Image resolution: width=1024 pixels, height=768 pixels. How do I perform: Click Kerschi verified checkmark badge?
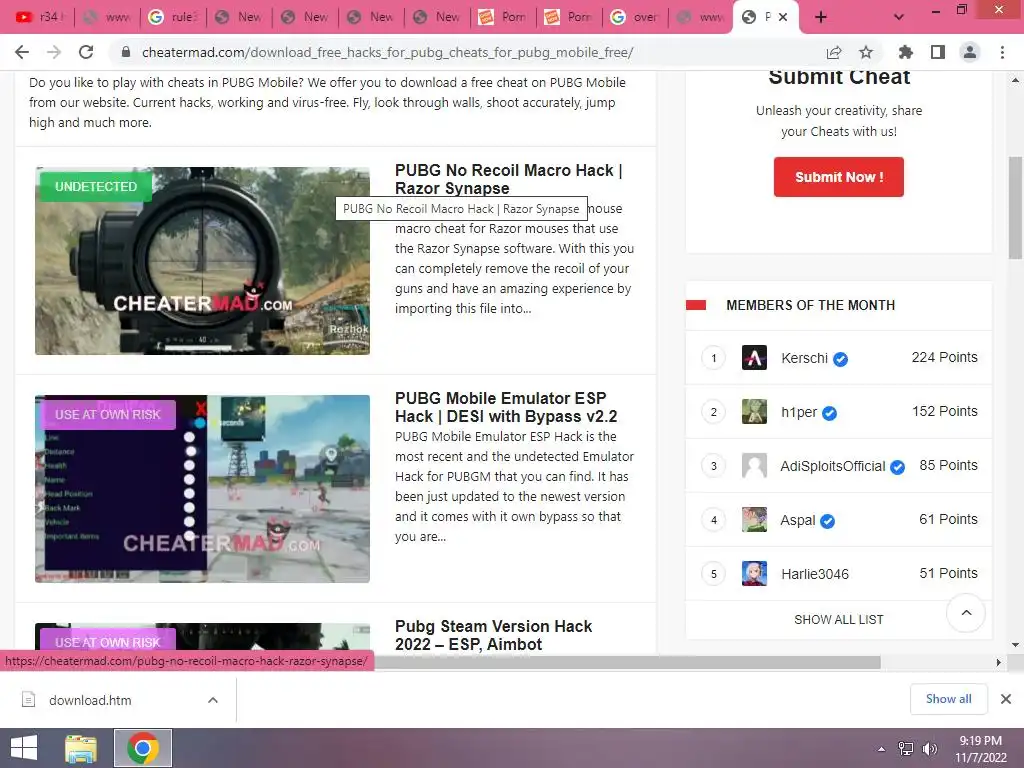(840, 359)
